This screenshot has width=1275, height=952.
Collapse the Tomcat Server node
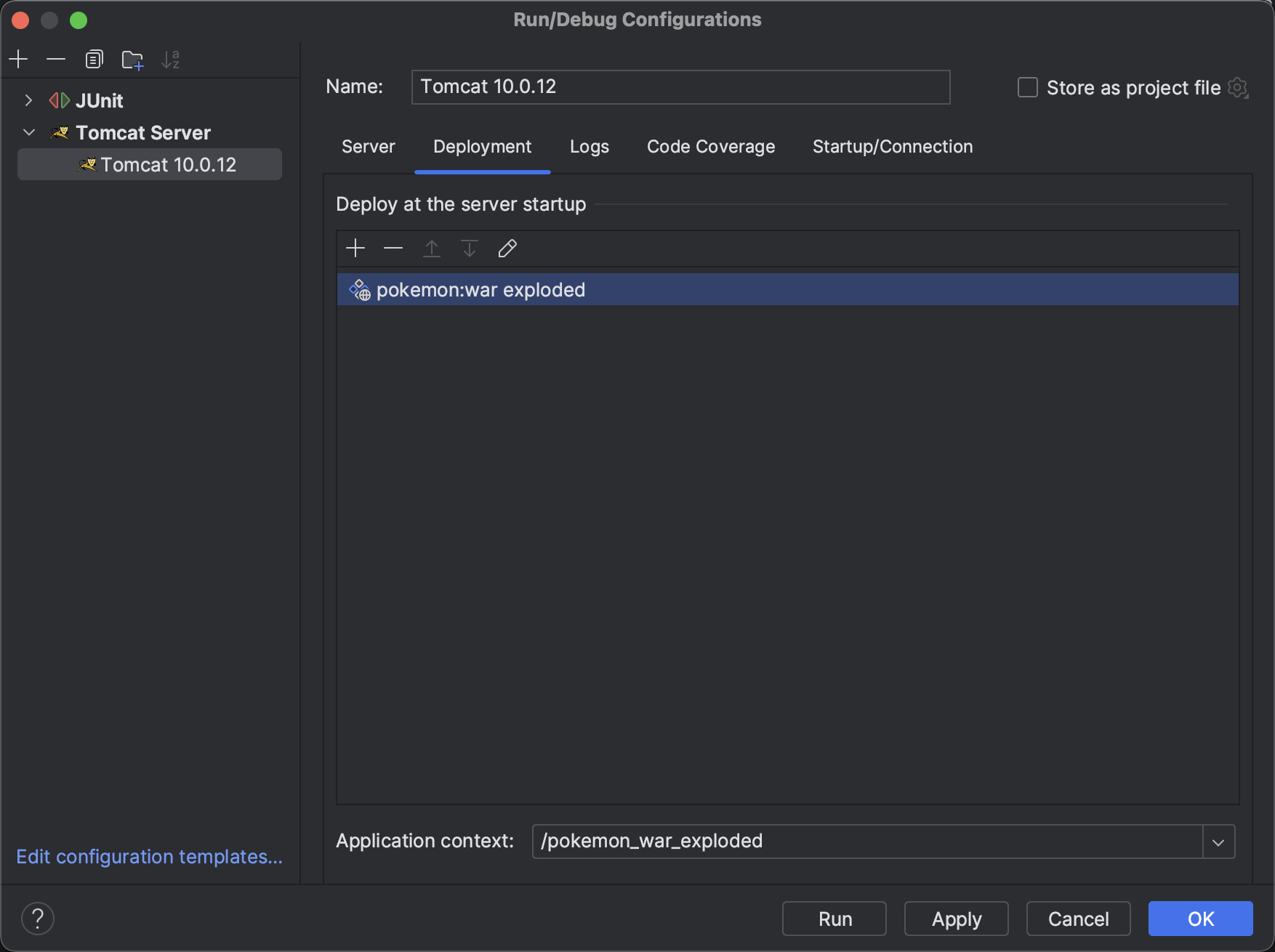(x=29, y=132)
